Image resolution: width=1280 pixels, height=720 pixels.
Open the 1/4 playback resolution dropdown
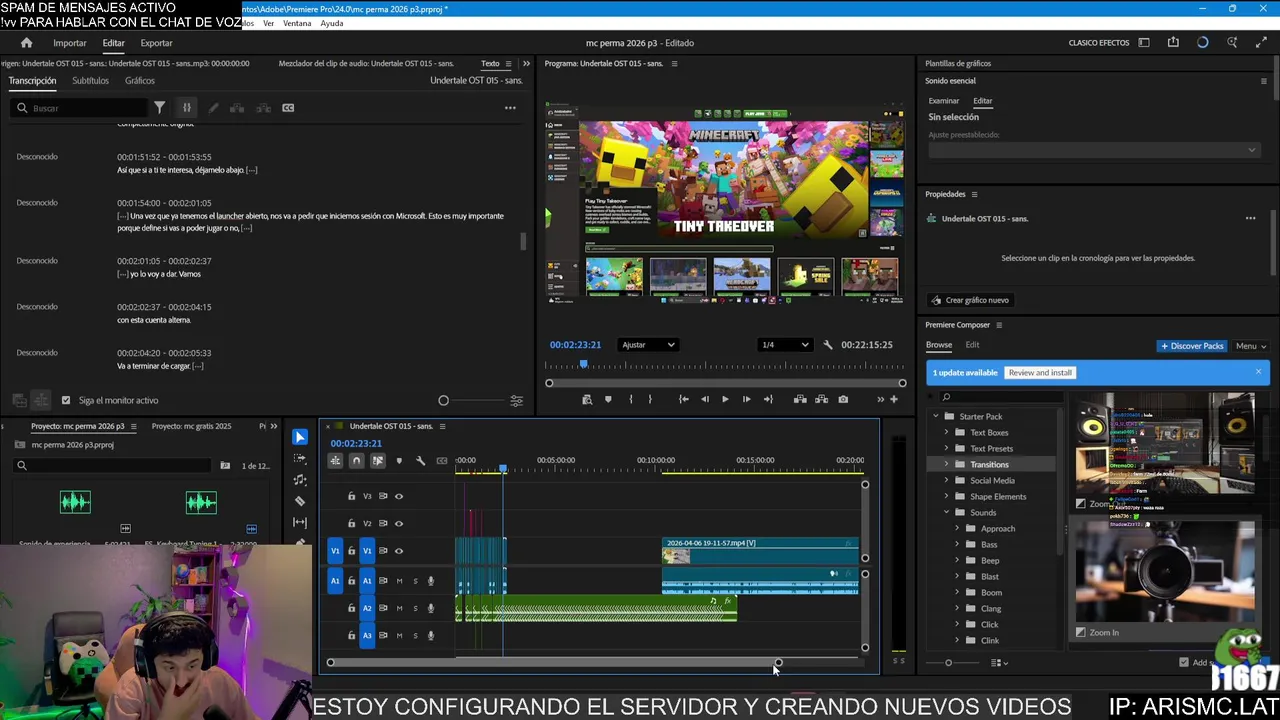click(x=785, y=345)
